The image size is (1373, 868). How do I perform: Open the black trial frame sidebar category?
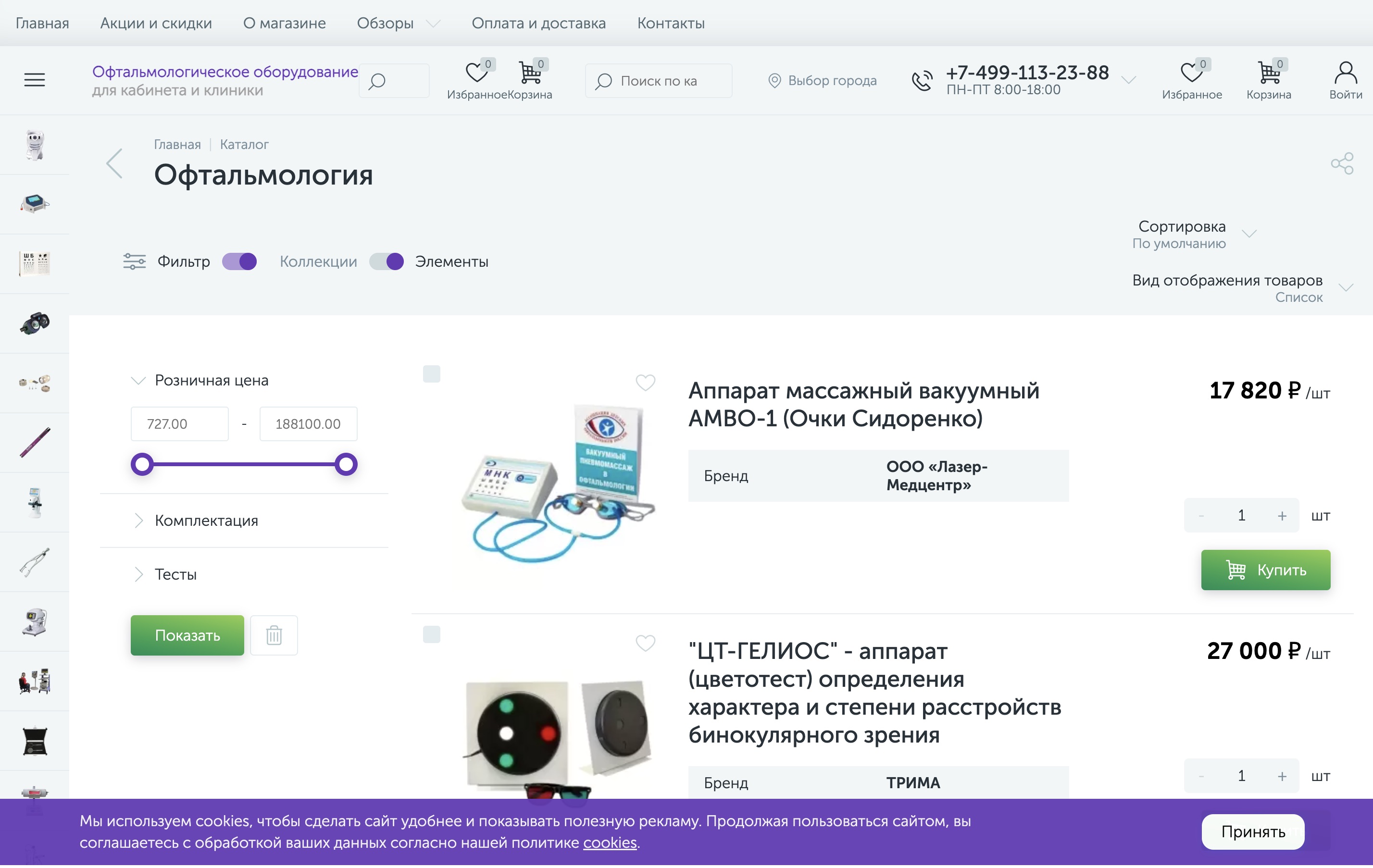[35, 323]
